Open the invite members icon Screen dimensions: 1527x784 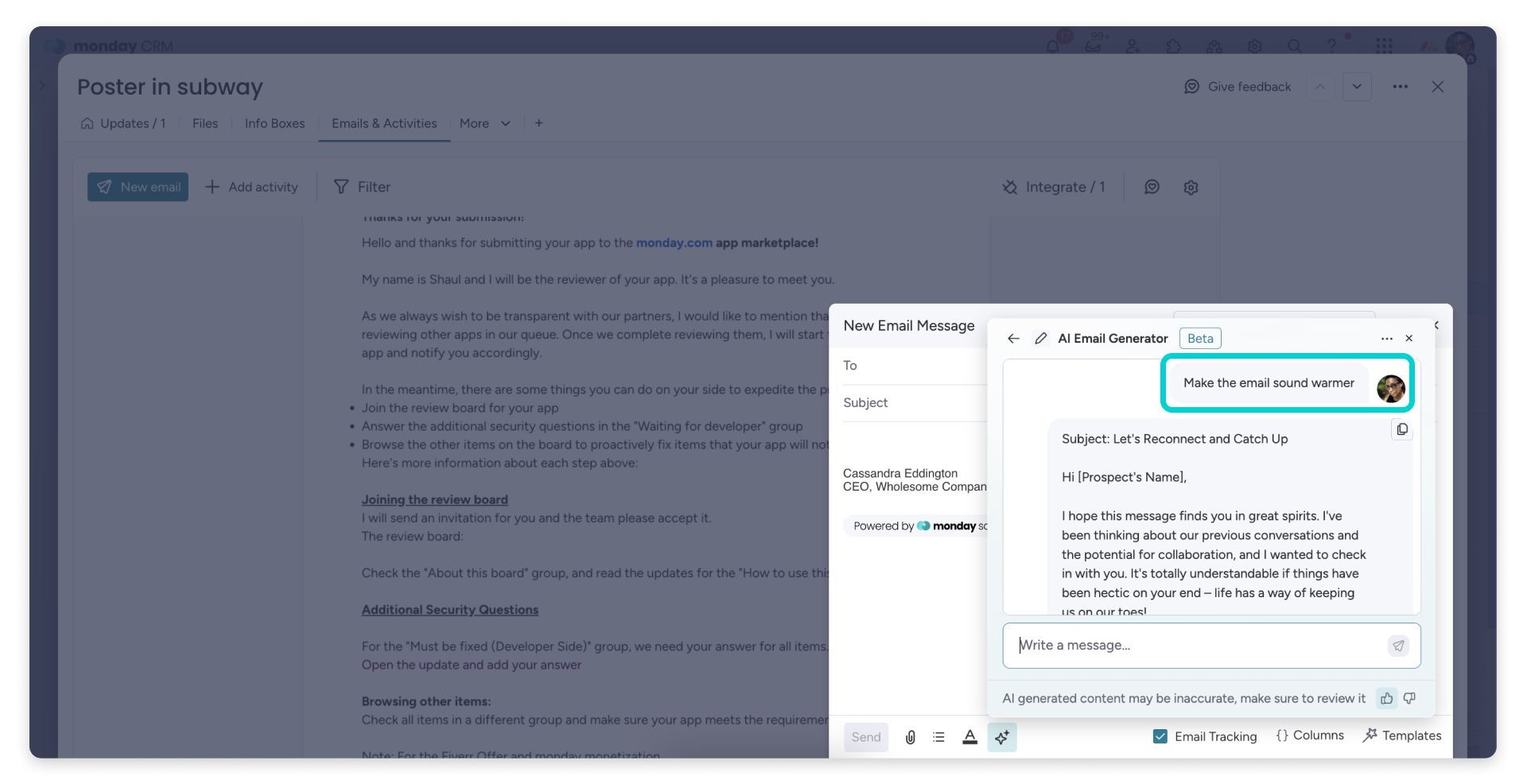pyautogui.click(x=1133, y=46)
